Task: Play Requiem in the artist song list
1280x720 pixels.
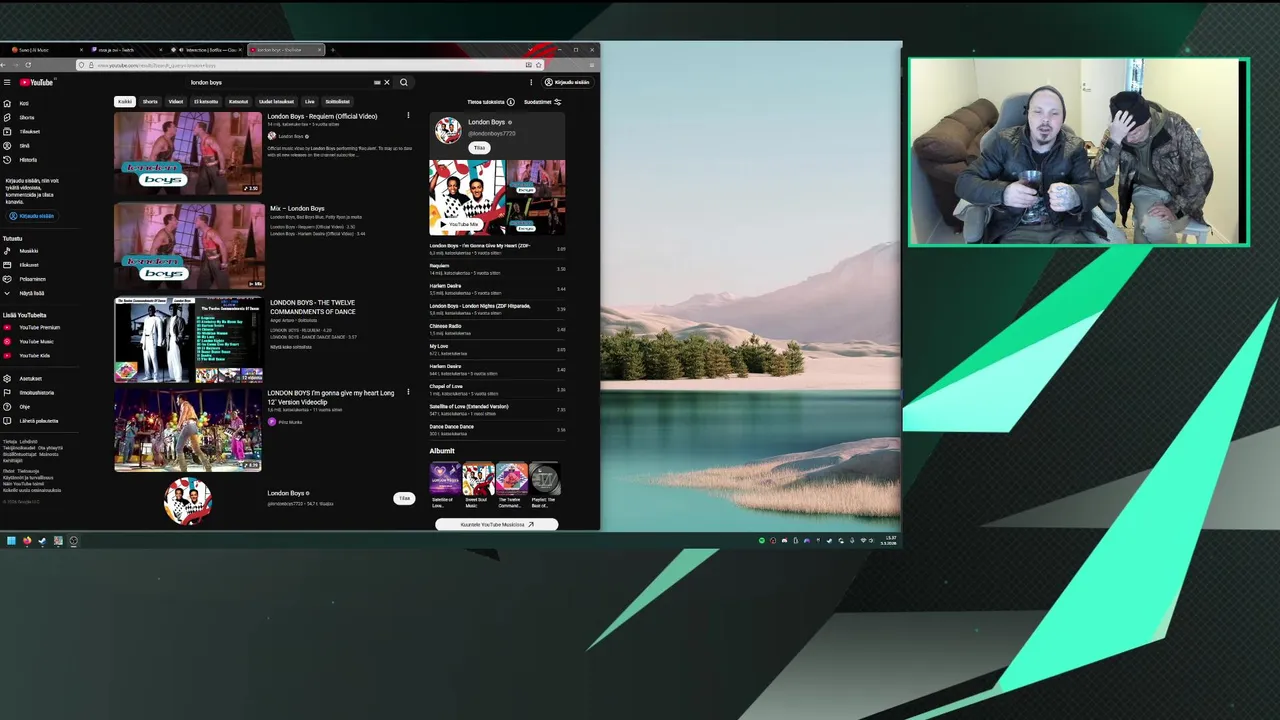Action: pyautogui.click(x=497, y=269)
